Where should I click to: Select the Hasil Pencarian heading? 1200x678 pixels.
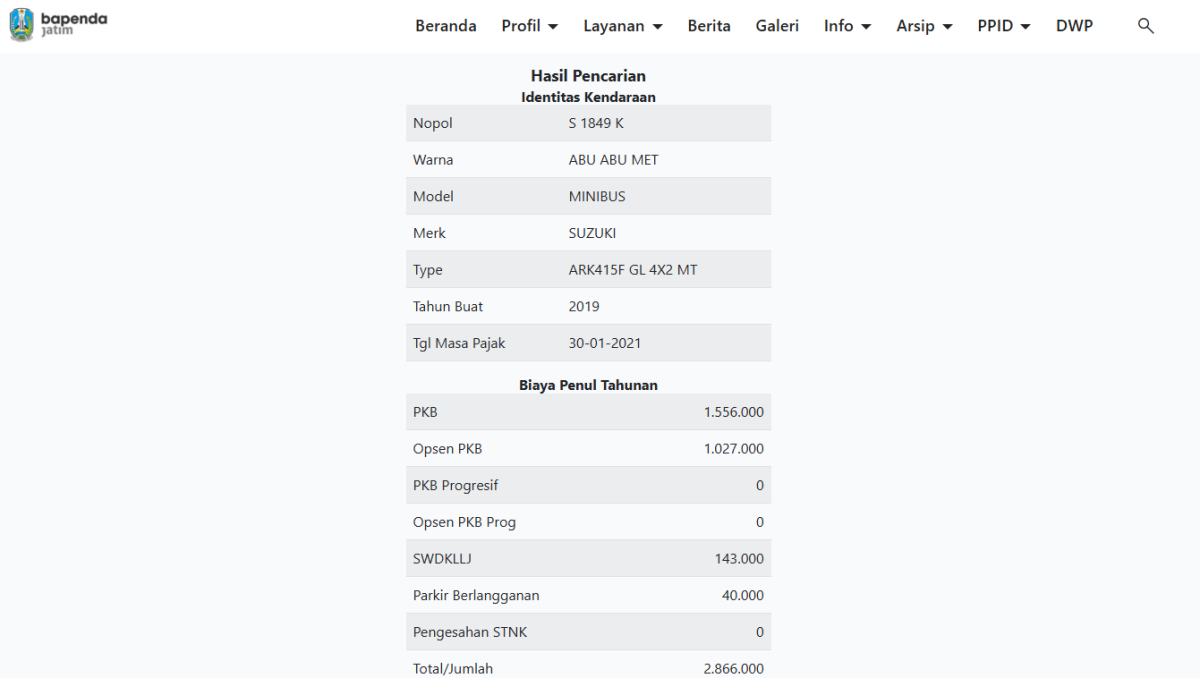pyautogui.click(x=588, y=76)
